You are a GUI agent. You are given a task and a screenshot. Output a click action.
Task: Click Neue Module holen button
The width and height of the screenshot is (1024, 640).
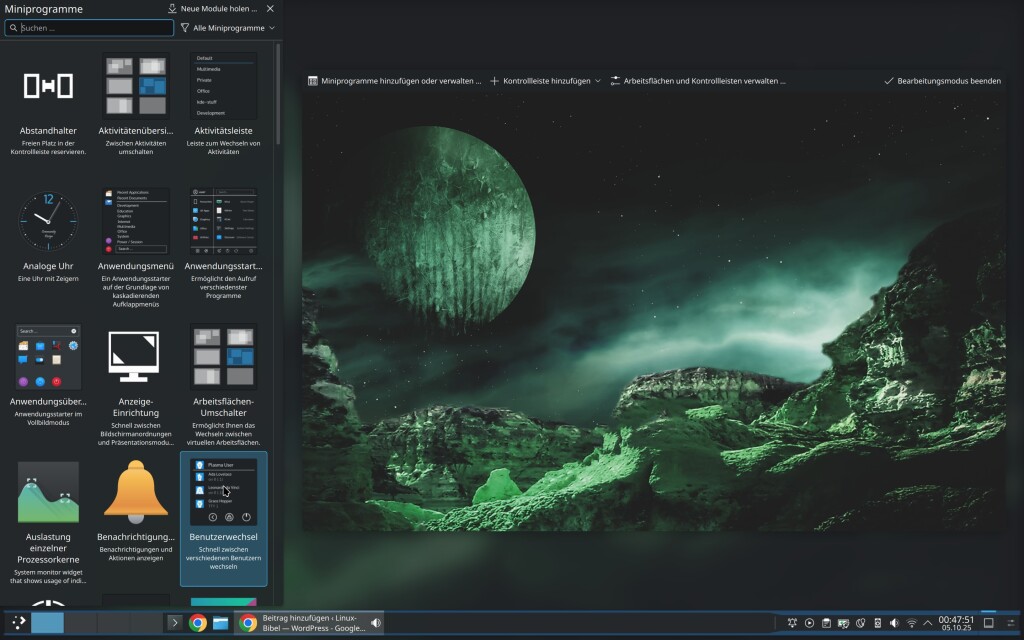[x=212, y=8]
